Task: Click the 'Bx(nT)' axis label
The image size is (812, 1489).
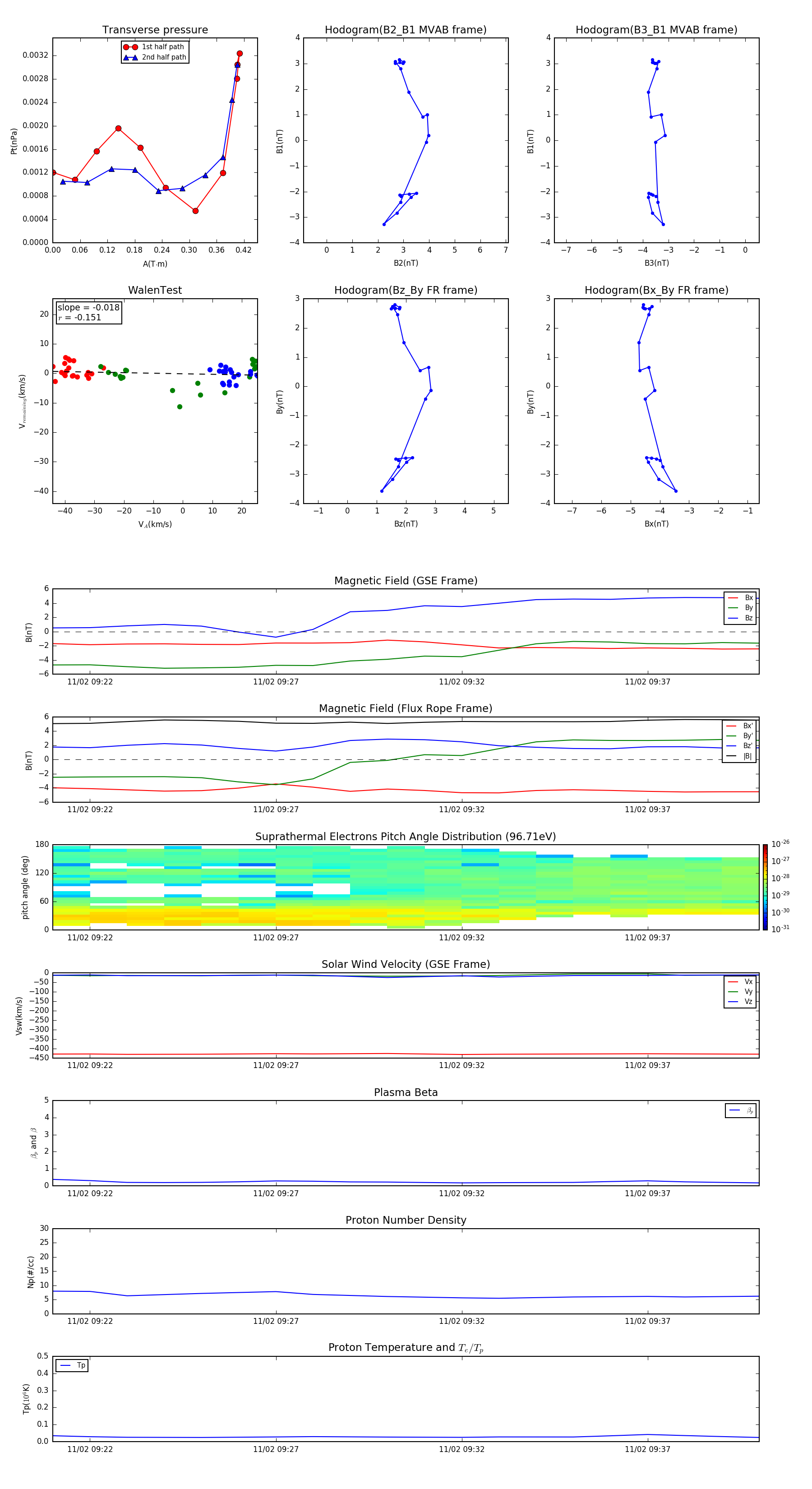Action: 656,524
